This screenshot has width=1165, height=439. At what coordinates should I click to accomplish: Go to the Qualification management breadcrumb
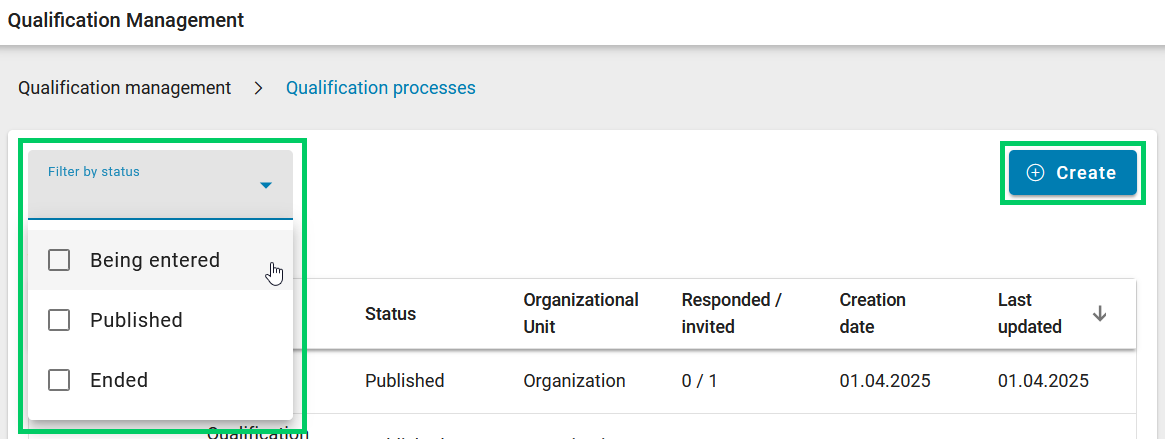125,88
